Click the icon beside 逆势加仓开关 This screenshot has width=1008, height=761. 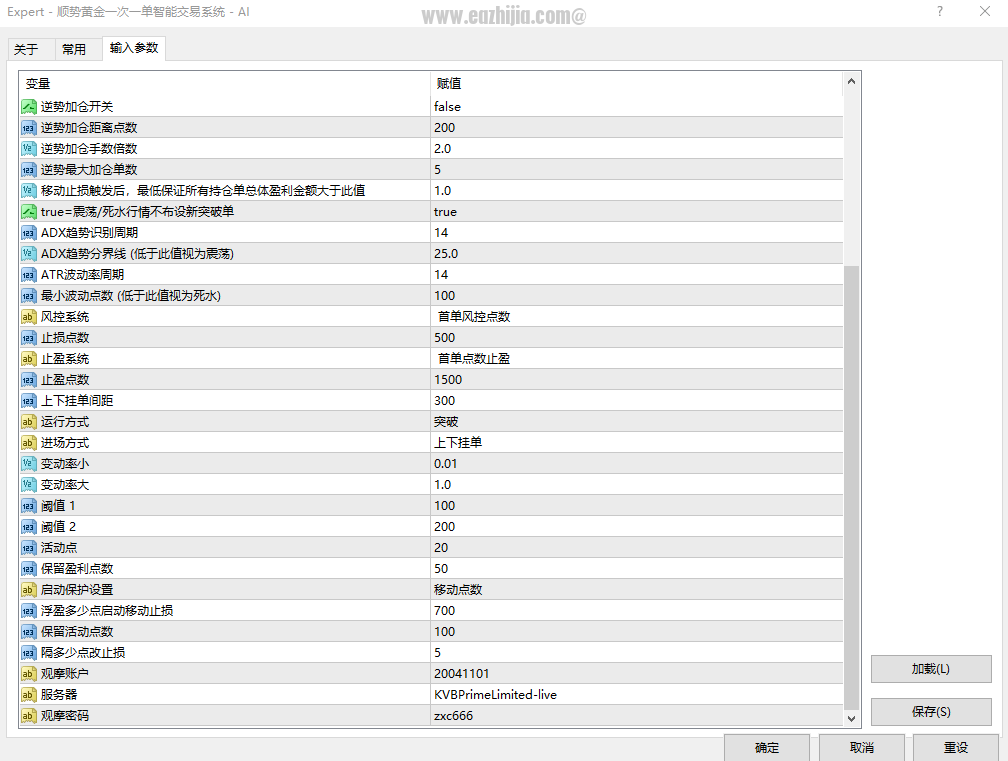28,107
